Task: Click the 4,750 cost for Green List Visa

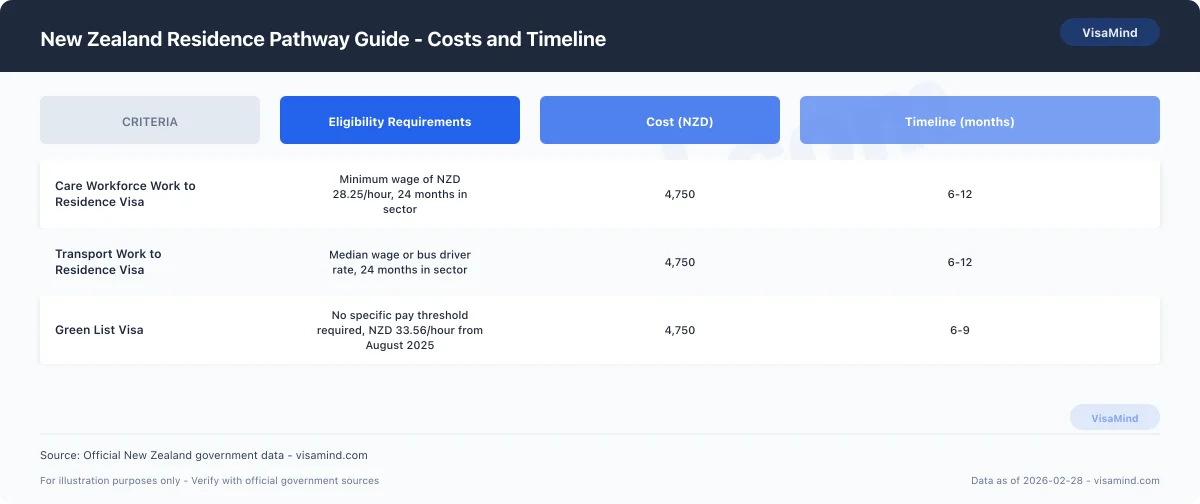Action: [x=680, y=330]
